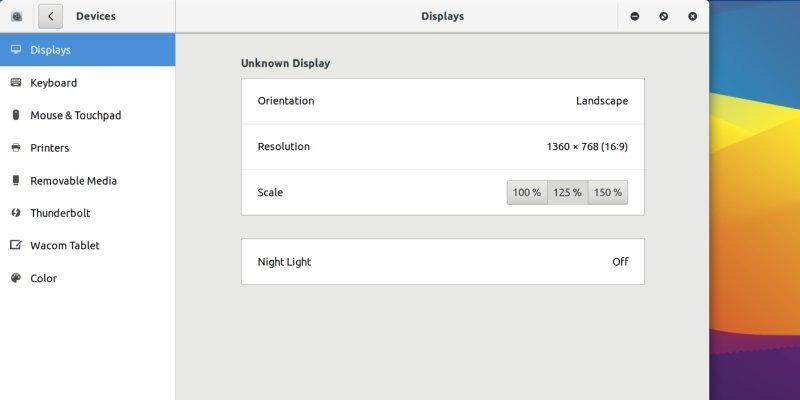Click the Keyboard icon in sidebar
800x400 pixels.
16,83
